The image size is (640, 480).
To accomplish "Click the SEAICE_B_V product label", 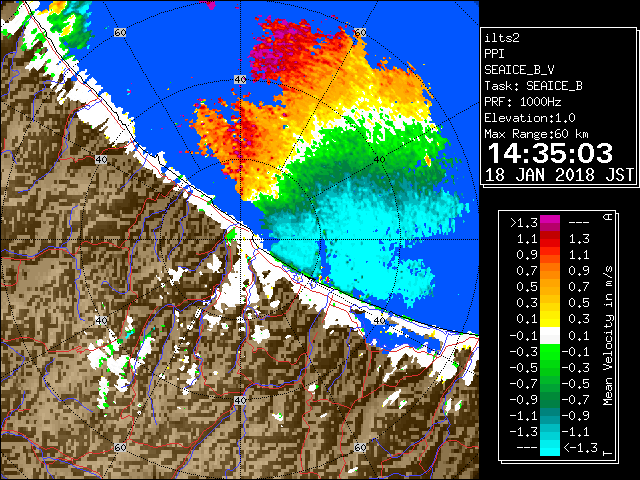I will tap(519, 70).
